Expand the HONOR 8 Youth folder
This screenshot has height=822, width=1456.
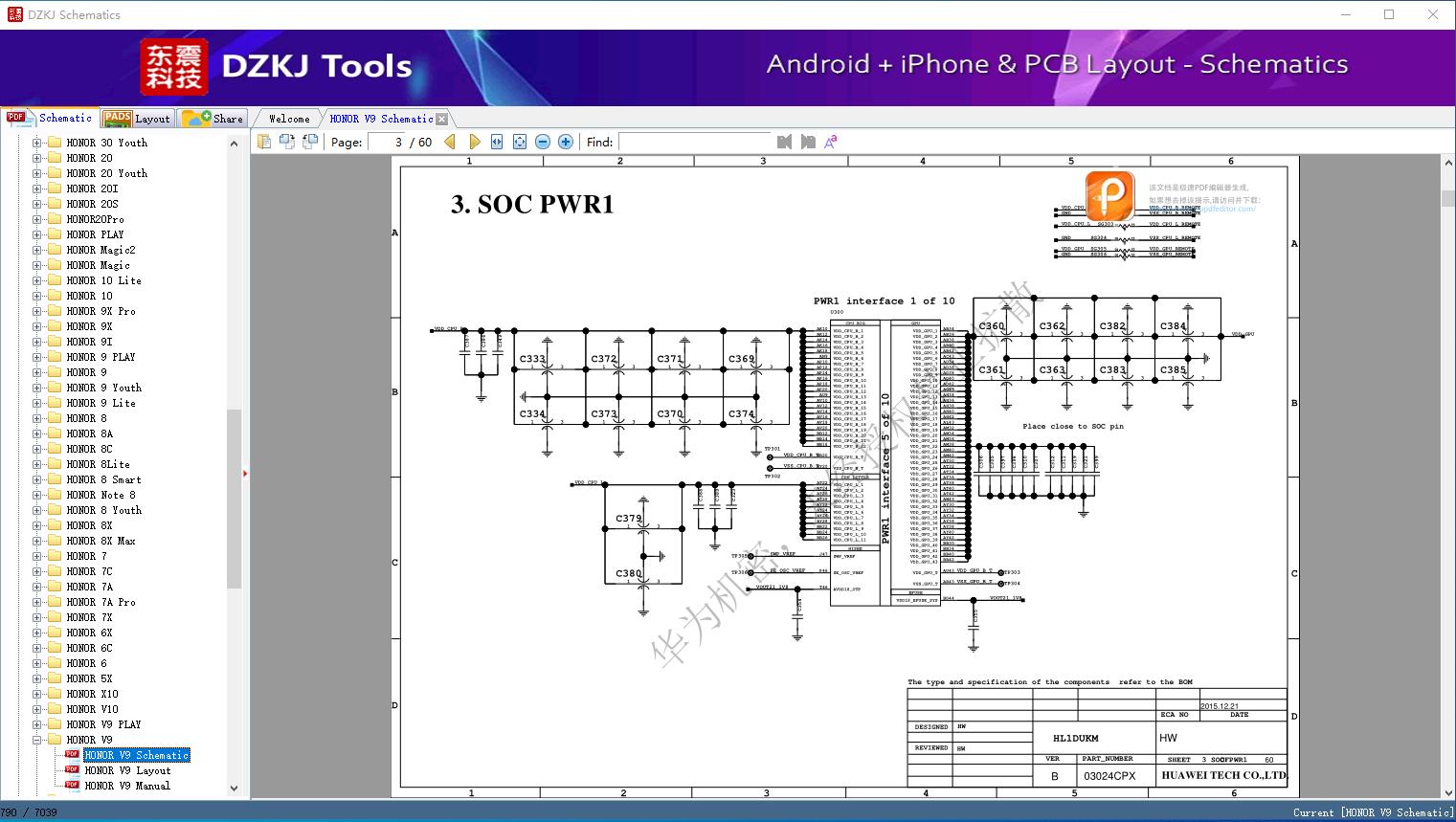(36, 510)
